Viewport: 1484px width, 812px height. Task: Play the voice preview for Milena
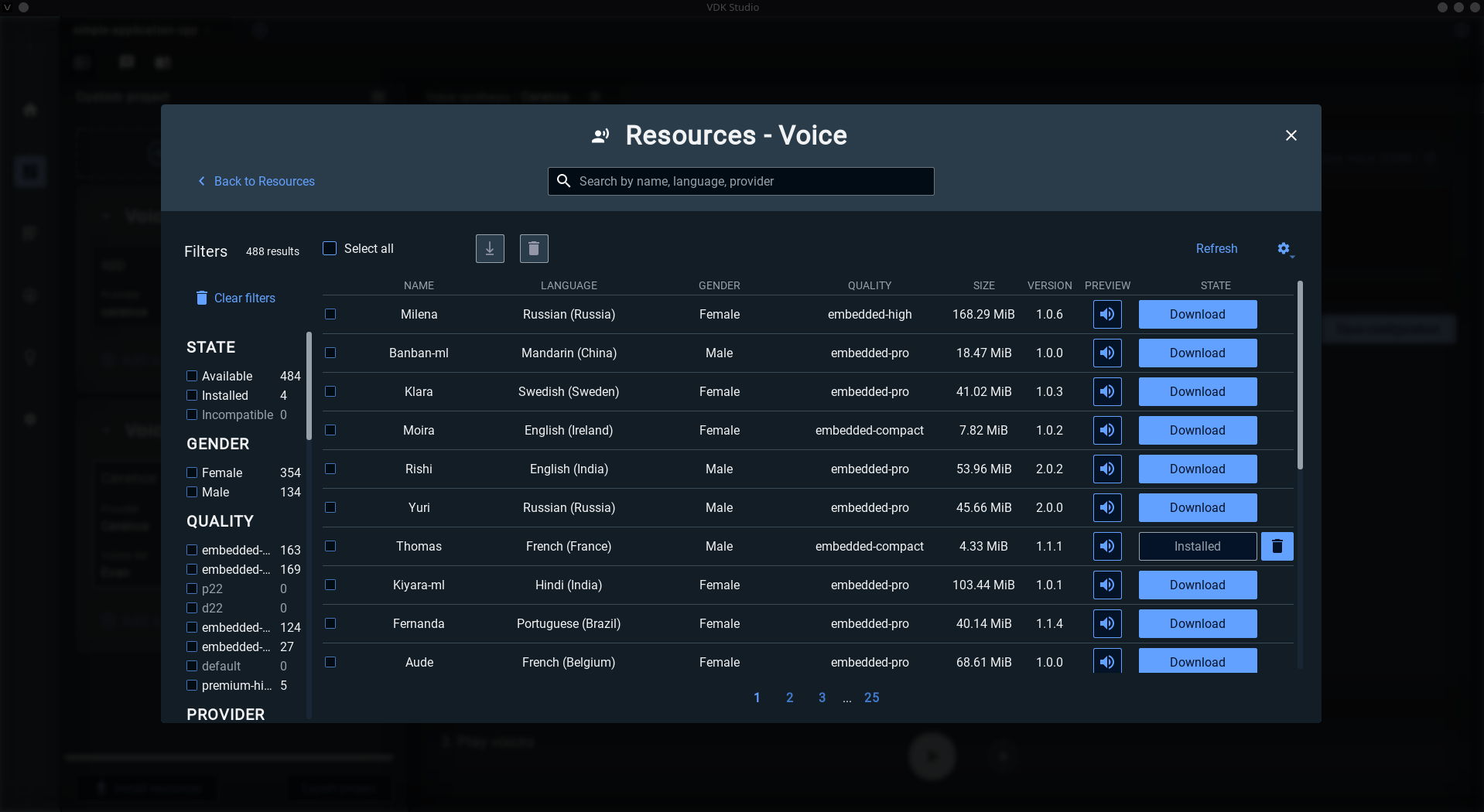(x=1107, y=314)
